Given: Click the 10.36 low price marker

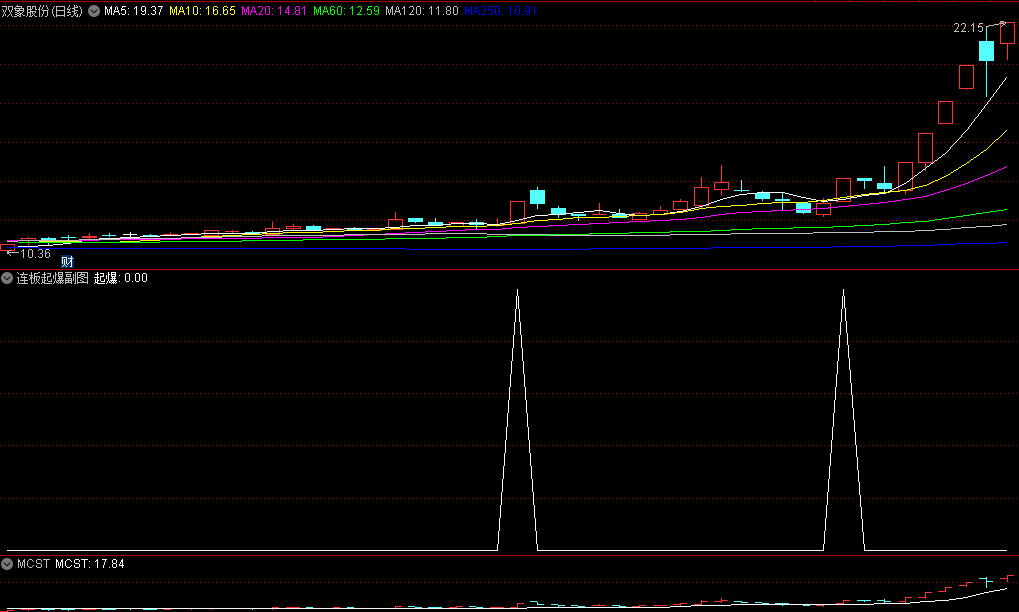Looking at the screenshot, I should point(33,253).
